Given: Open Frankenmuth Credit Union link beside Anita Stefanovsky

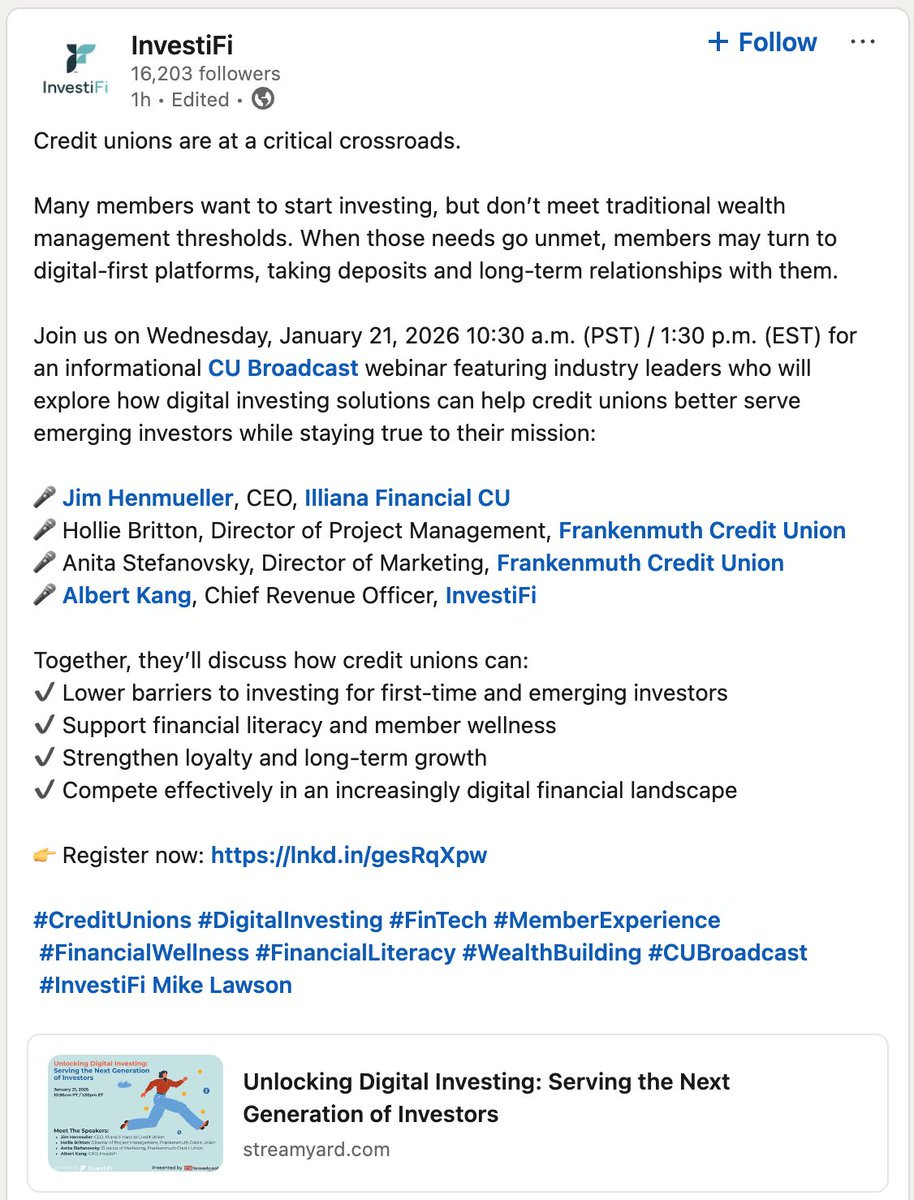Looking at the screenshot, I should [x=640, y=563].
